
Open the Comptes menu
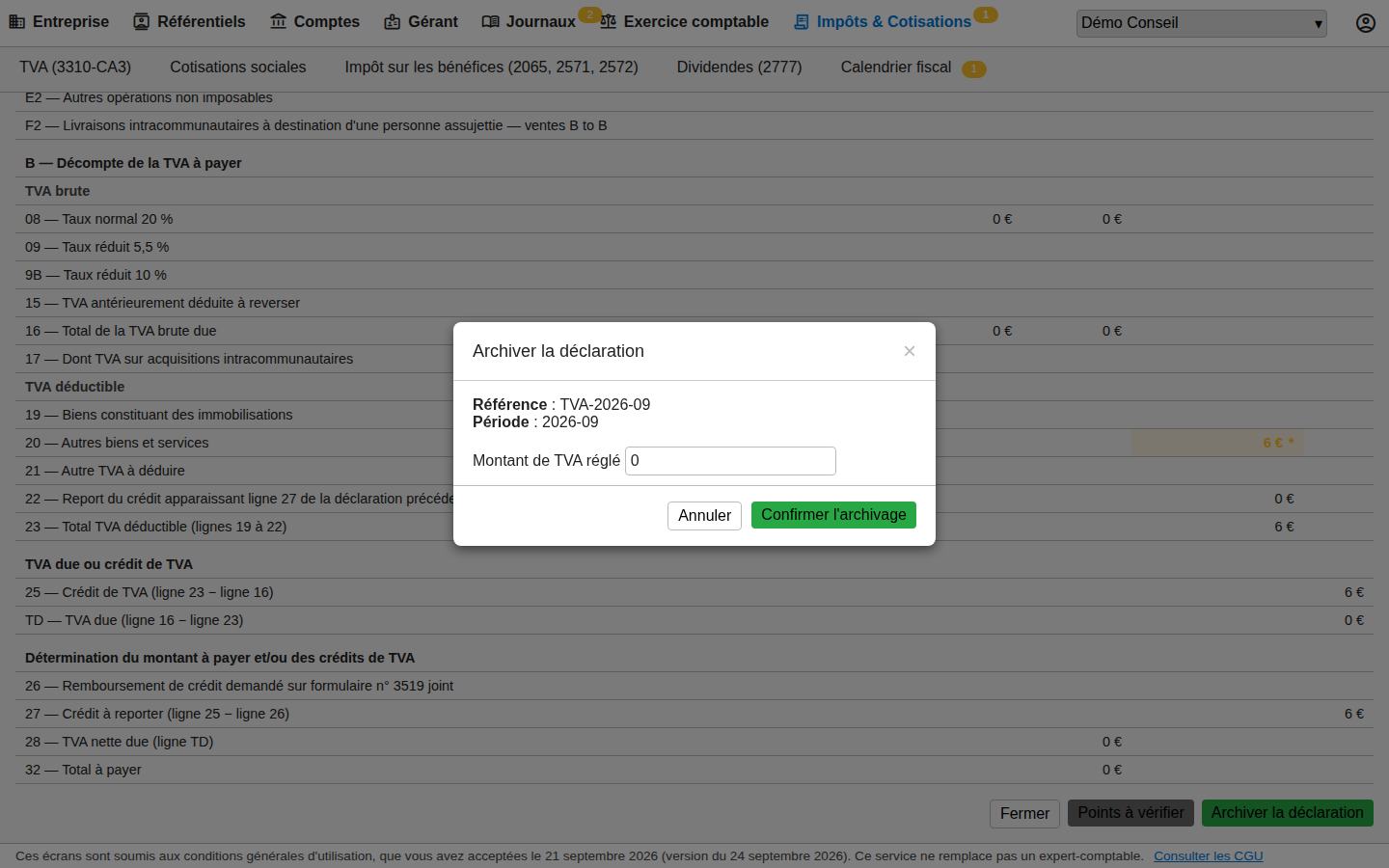tap(314, 21)
